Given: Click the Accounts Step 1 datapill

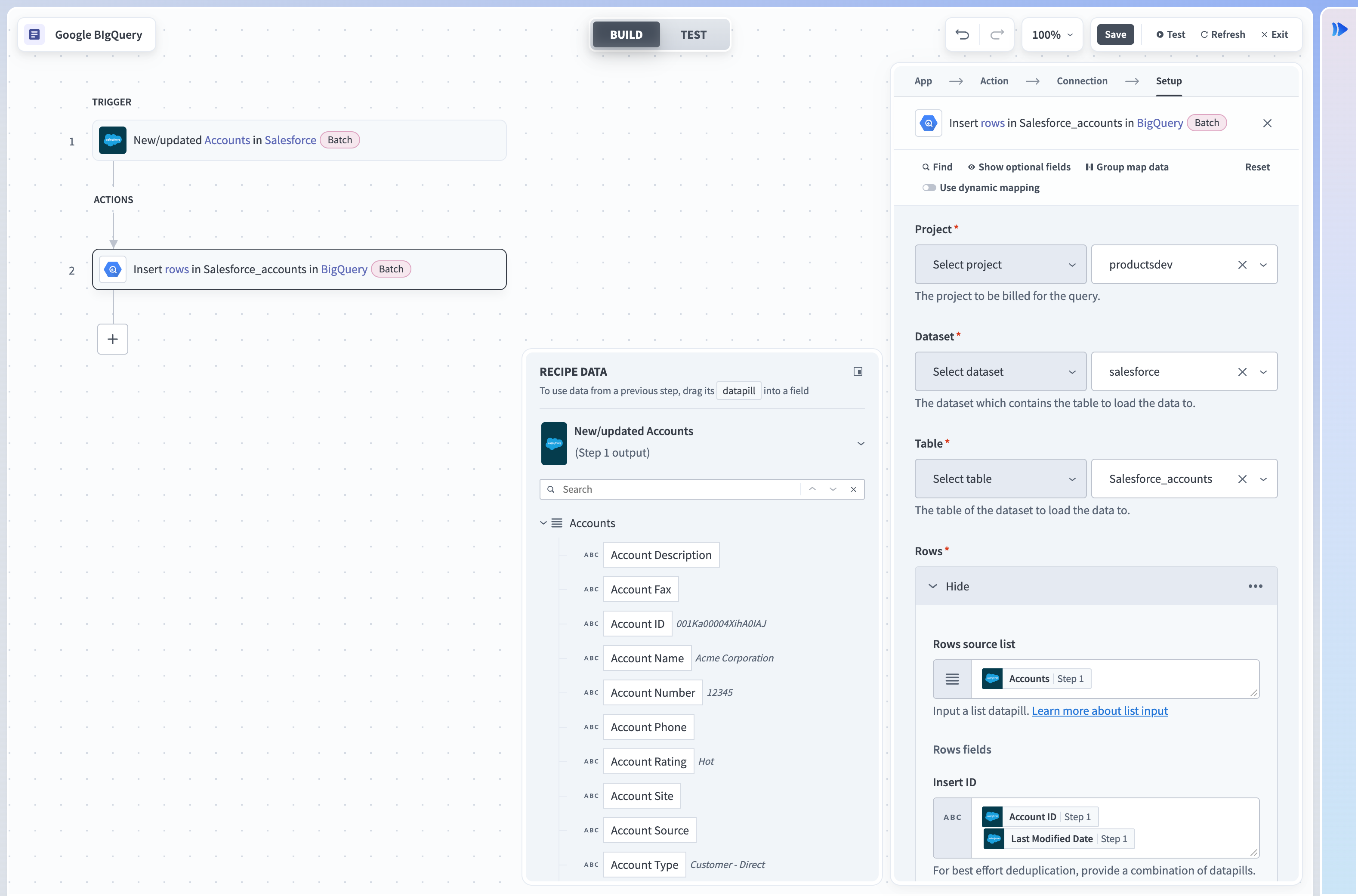Looking at the screenshot, I should [x=1036, y=679].
